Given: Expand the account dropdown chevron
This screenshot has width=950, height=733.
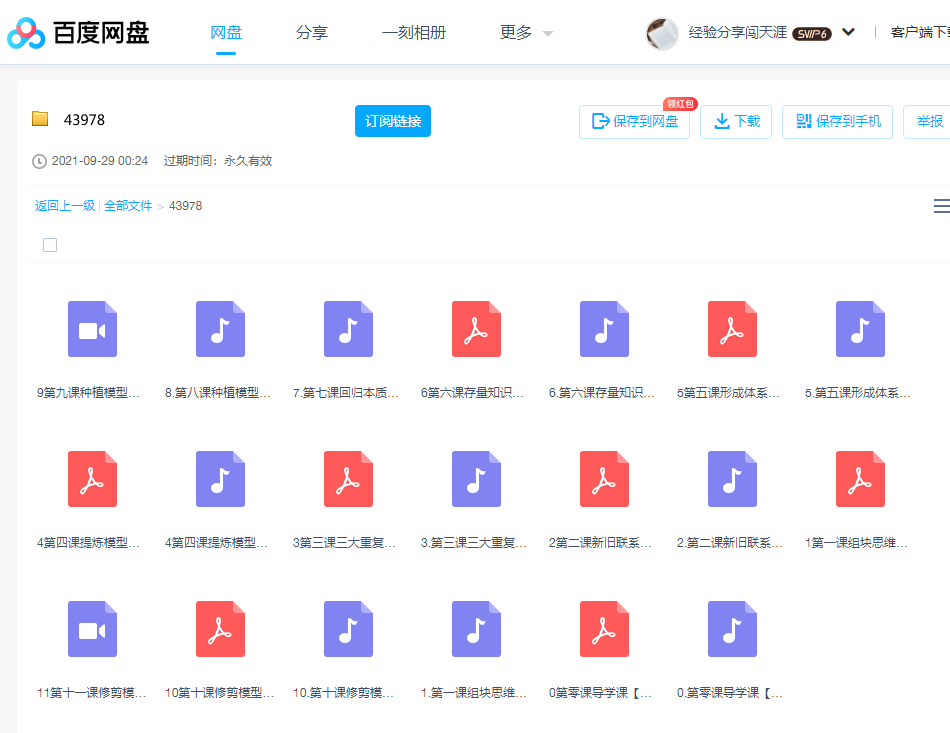Looking at the screenshot, I should coord(848,32).
